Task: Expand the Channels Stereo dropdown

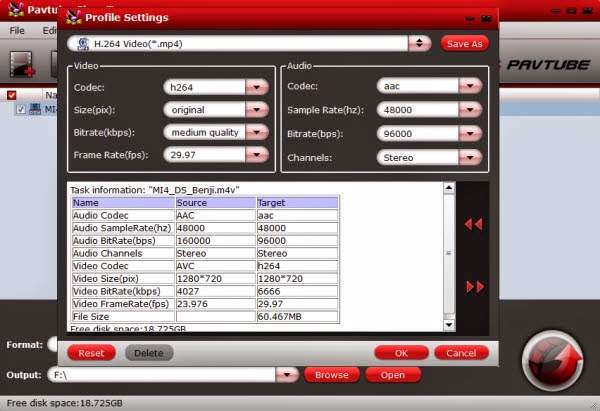Action: point(470,157)
